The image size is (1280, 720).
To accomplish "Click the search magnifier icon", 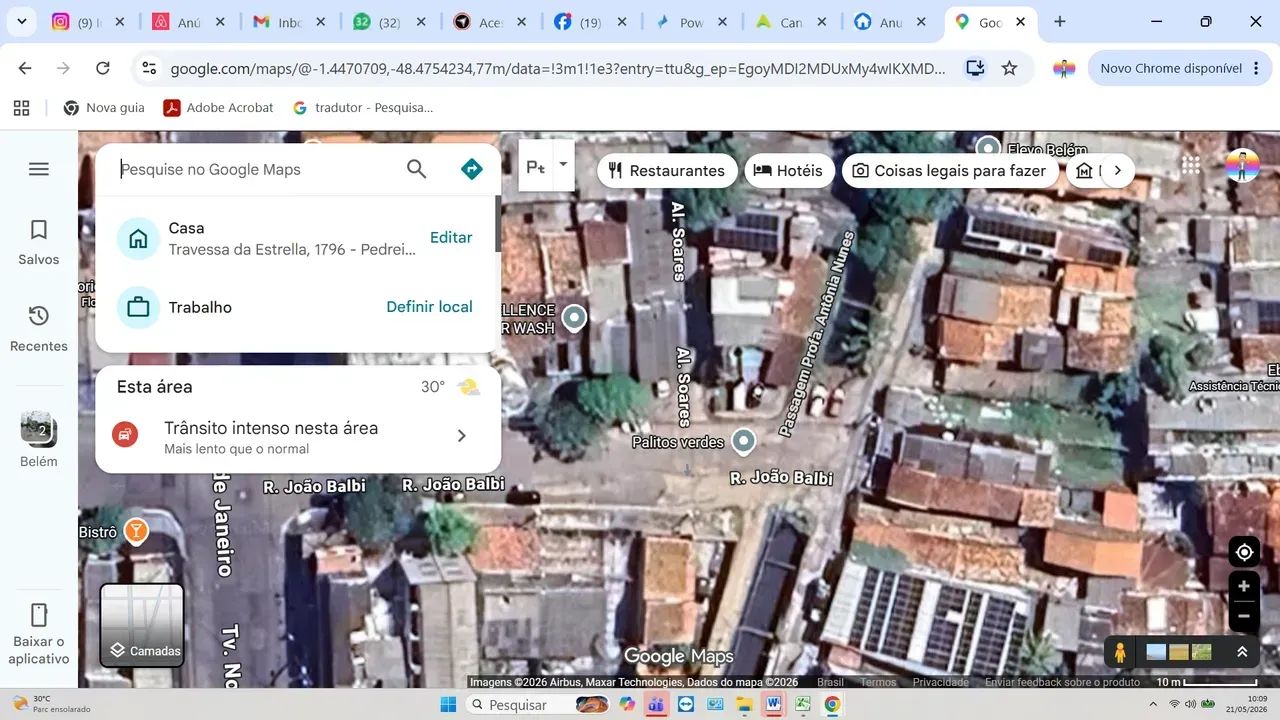I will coord(417,169).
